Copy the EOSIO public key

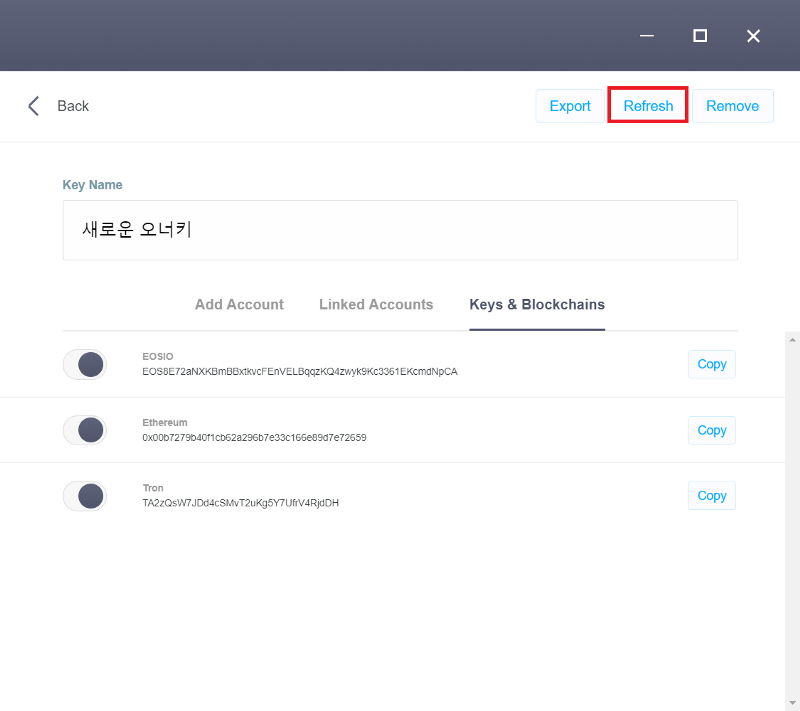click(712, 364)
